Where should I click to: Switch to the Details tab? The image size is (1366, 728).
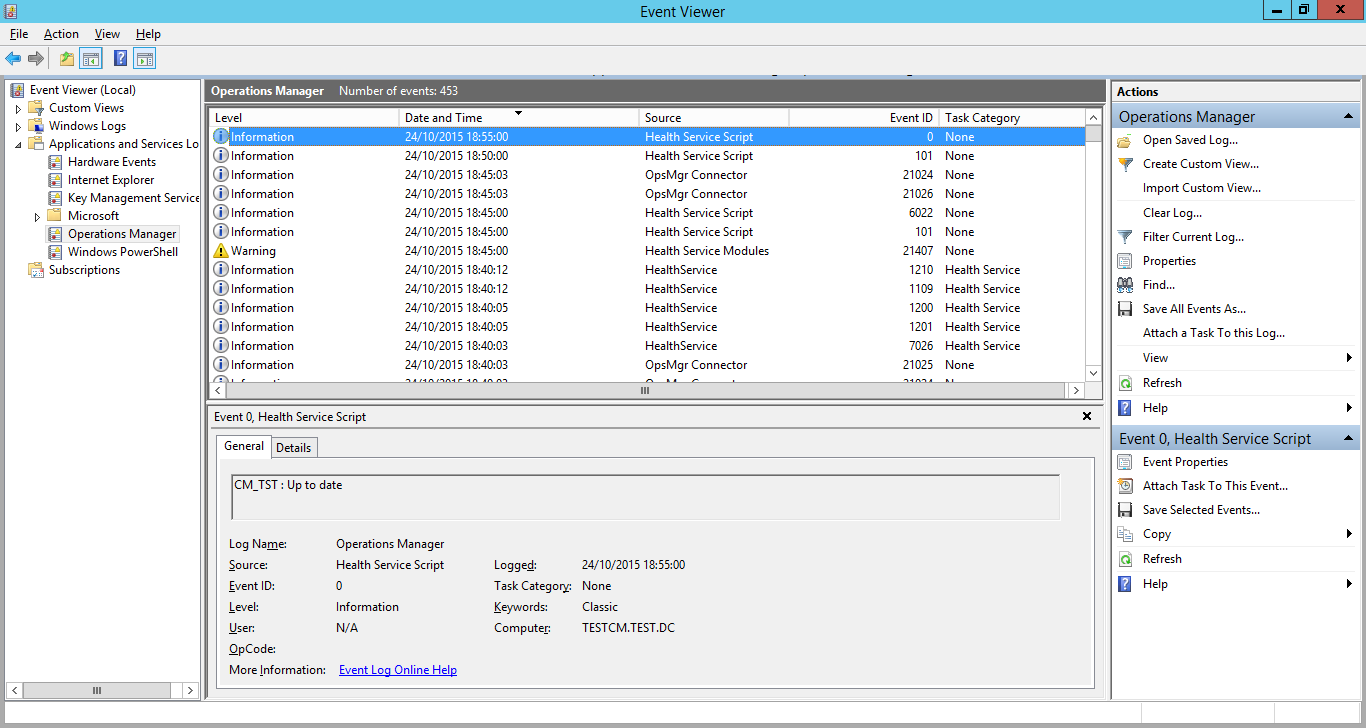click(294, 448)
